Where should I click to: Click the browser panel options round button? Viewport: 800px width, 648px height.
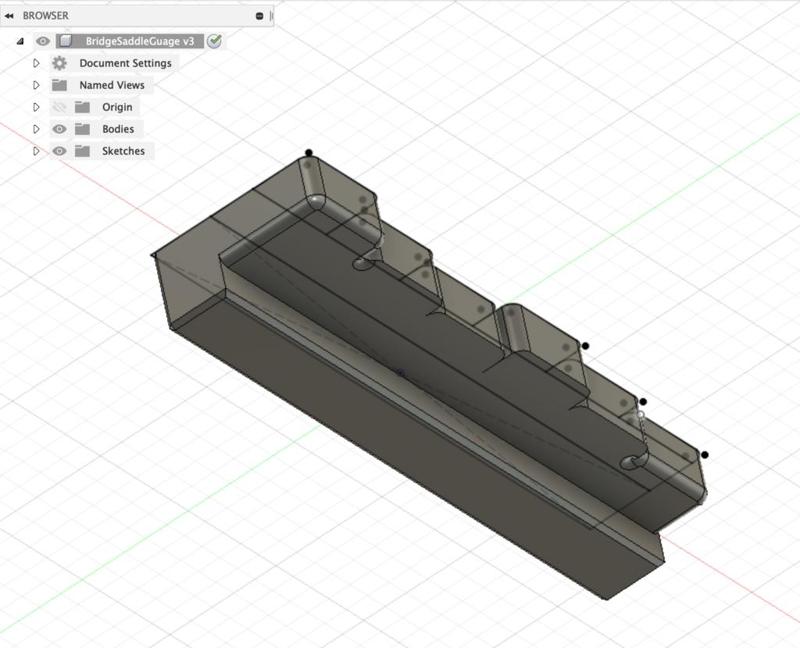[259, 16]
